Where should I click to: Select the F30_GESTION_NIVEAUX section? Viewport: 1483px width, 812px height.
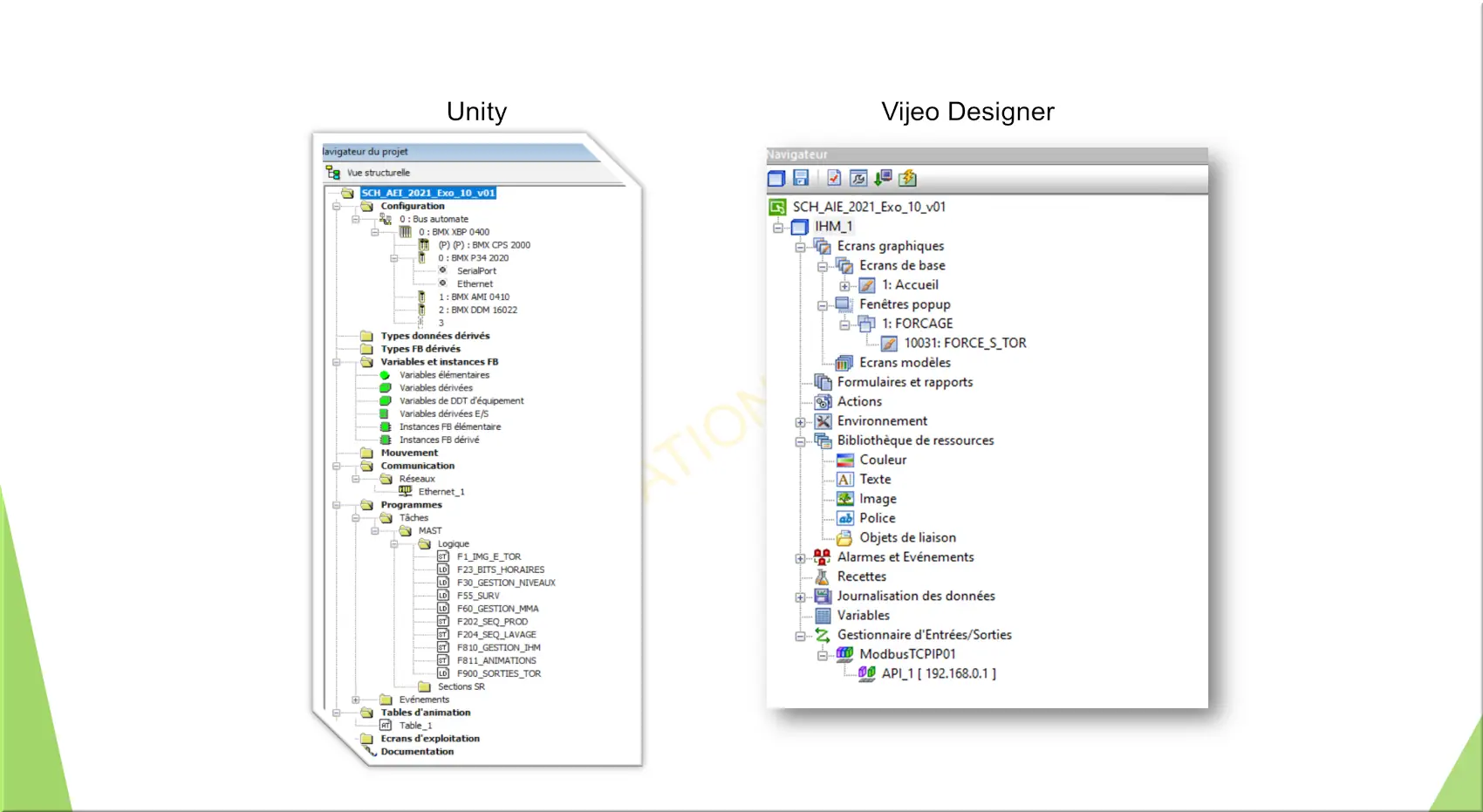(x=506, y=583)
